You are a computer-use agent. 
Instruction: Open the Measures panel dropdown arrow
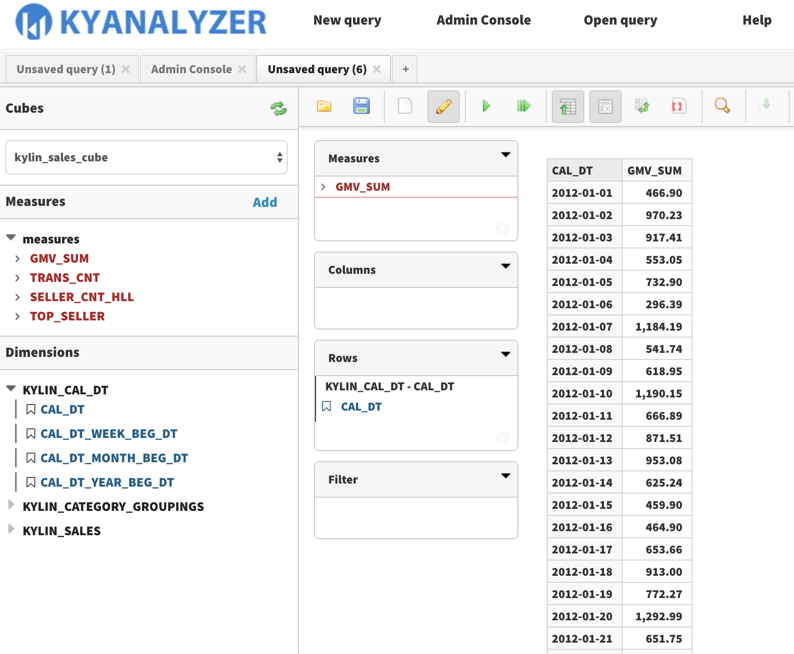505,156
